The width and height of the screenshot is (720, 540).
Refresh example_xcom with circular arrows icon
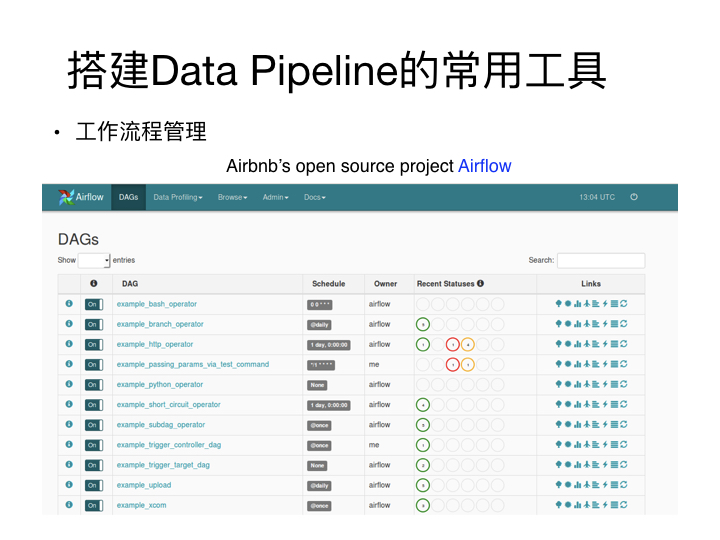624,505
